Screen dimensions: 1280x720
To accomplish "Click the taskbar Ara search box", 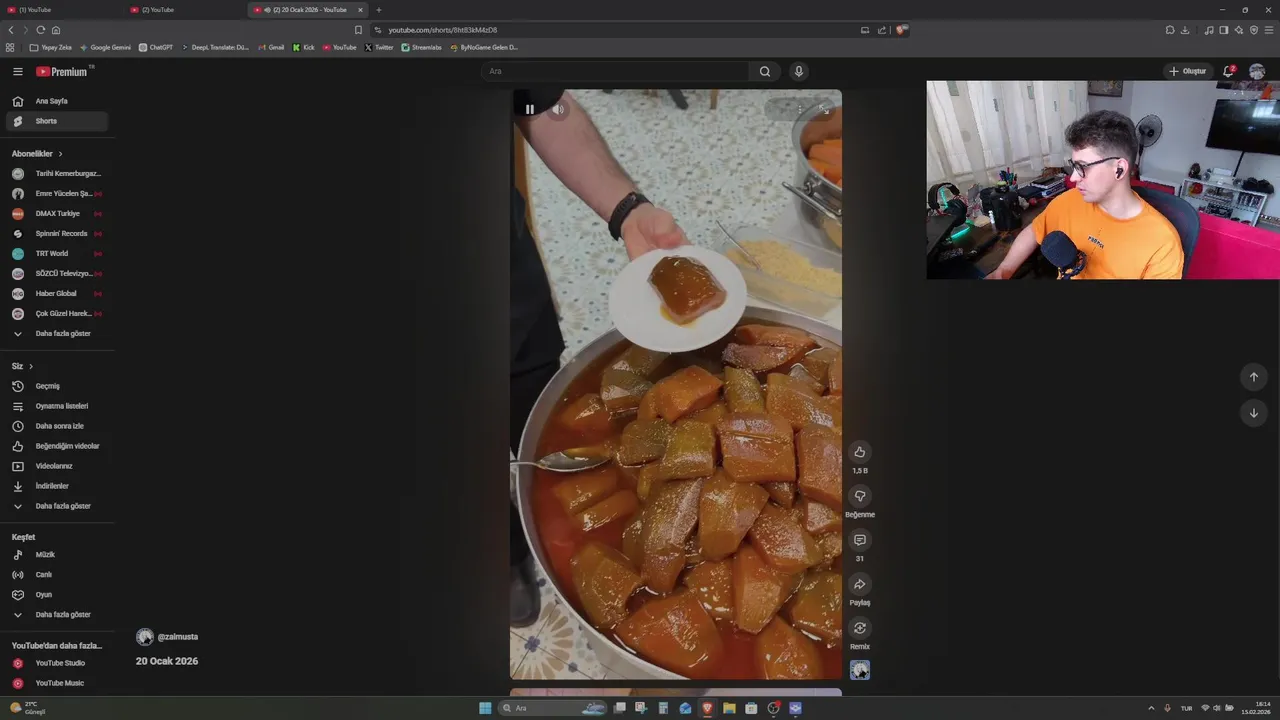I will 552,708.
